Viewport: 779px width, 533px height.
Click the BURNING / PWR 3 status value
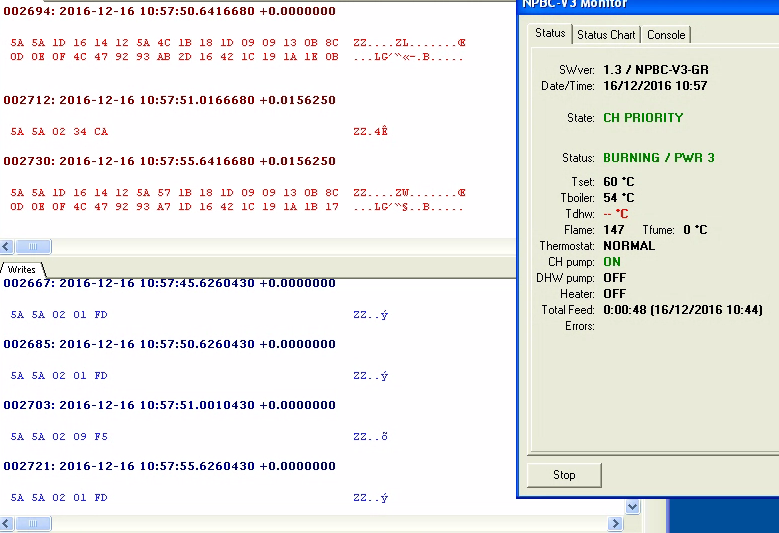[x=658, y=158]
